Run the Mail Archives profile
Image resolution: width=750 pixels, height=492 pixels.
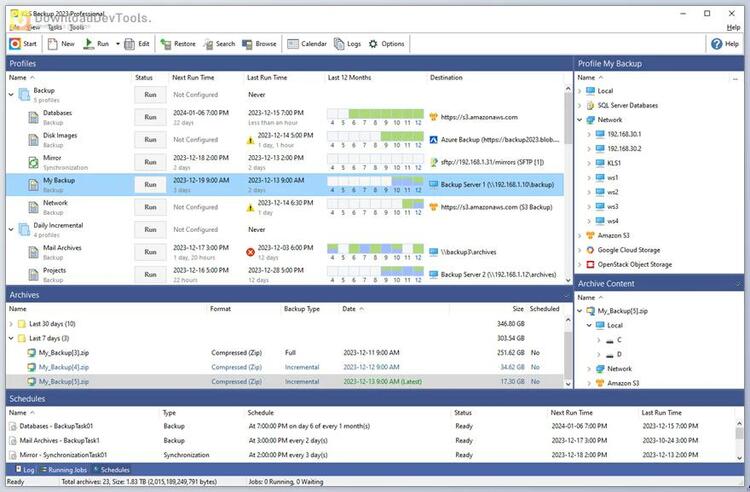[150, 252]
